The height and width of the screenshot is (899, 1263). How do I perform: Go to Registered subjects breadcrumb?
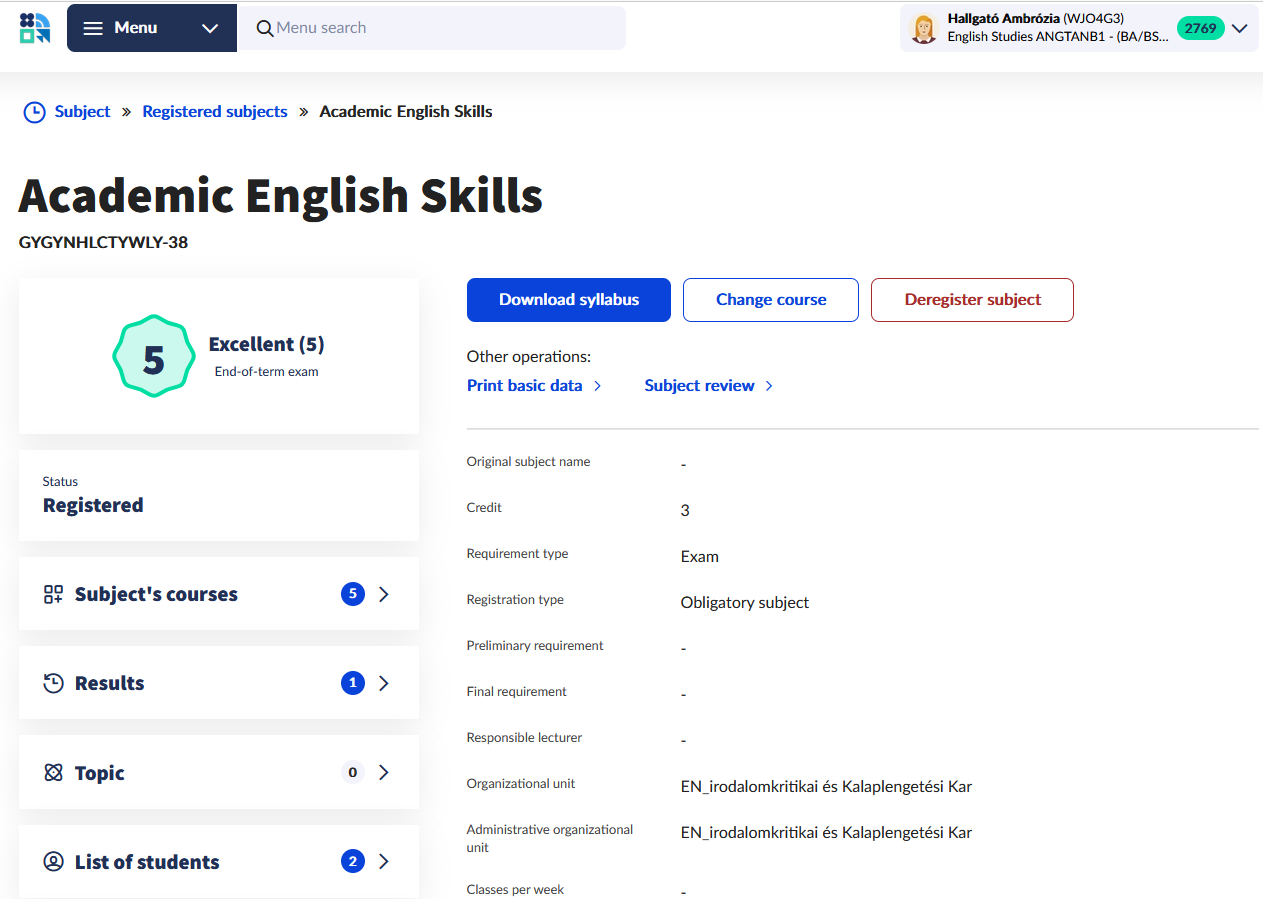point(215,112)
